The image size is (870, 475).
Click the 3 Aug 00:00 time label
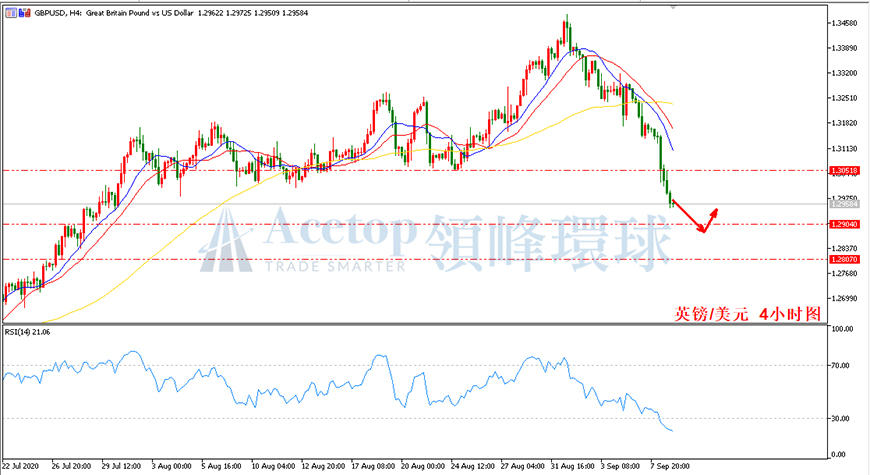click(x=171, y=466)
